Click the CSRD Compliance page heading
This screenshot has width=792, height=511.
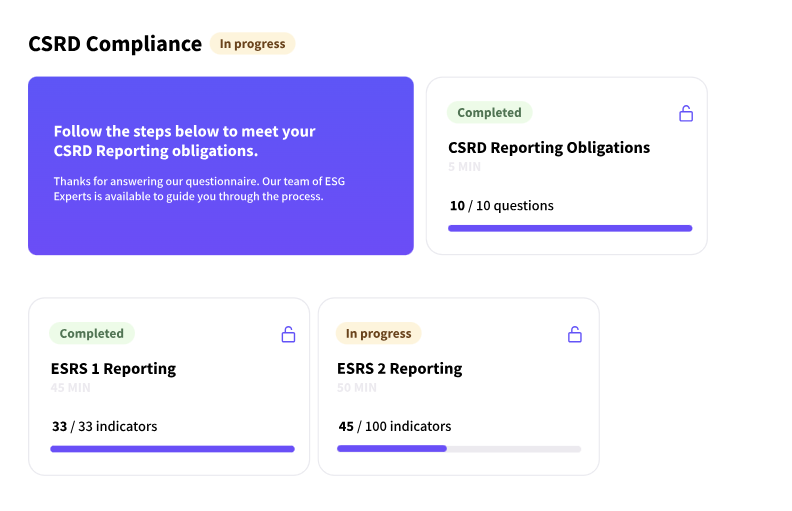pos(115,44)
